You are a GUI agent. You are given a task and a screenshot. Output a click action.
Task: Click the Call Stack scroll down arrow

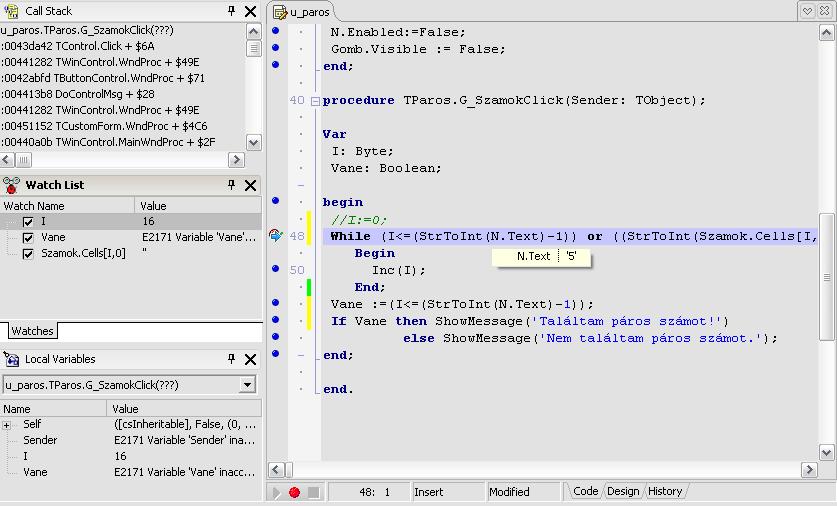(254, 143)
